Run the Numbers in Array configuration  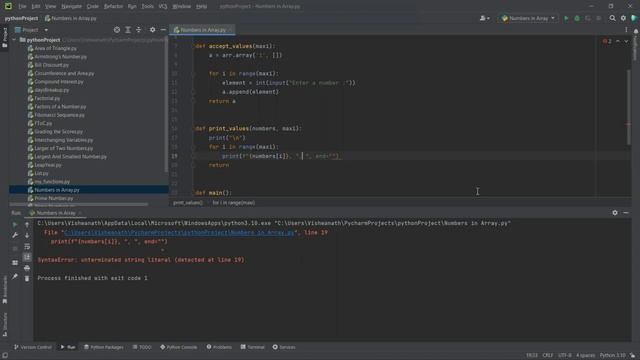point(566,18)
